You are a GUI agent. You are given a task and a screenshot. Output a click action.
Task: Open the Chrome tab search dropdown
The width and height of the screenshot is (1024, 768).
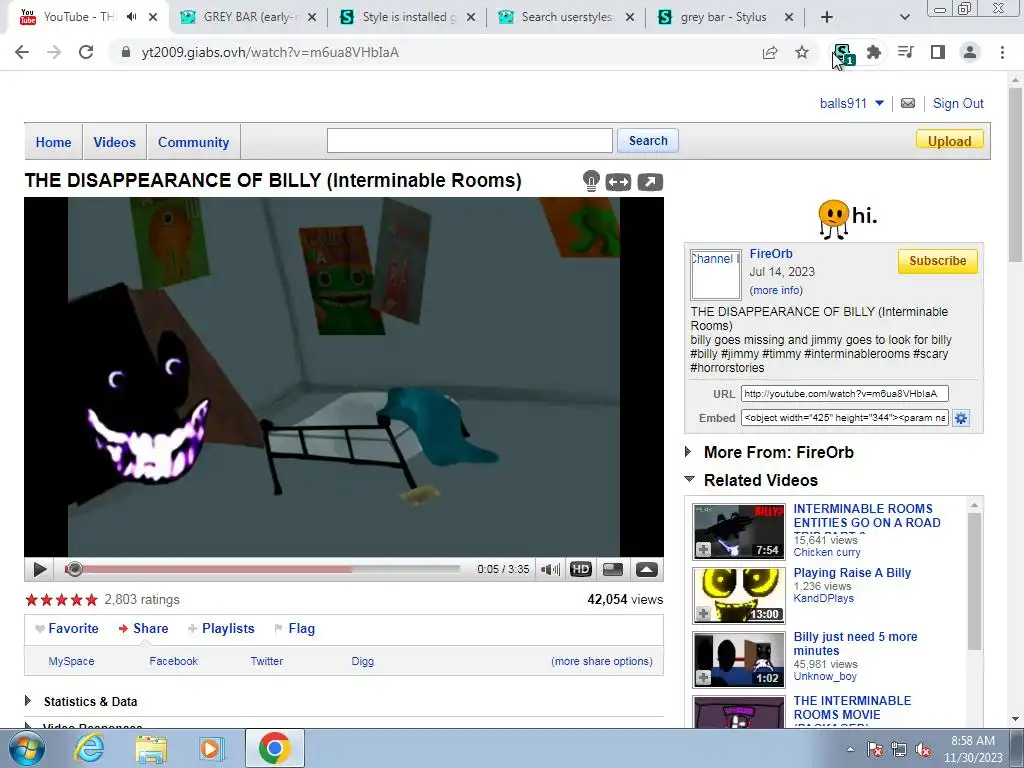click(904, 17)
